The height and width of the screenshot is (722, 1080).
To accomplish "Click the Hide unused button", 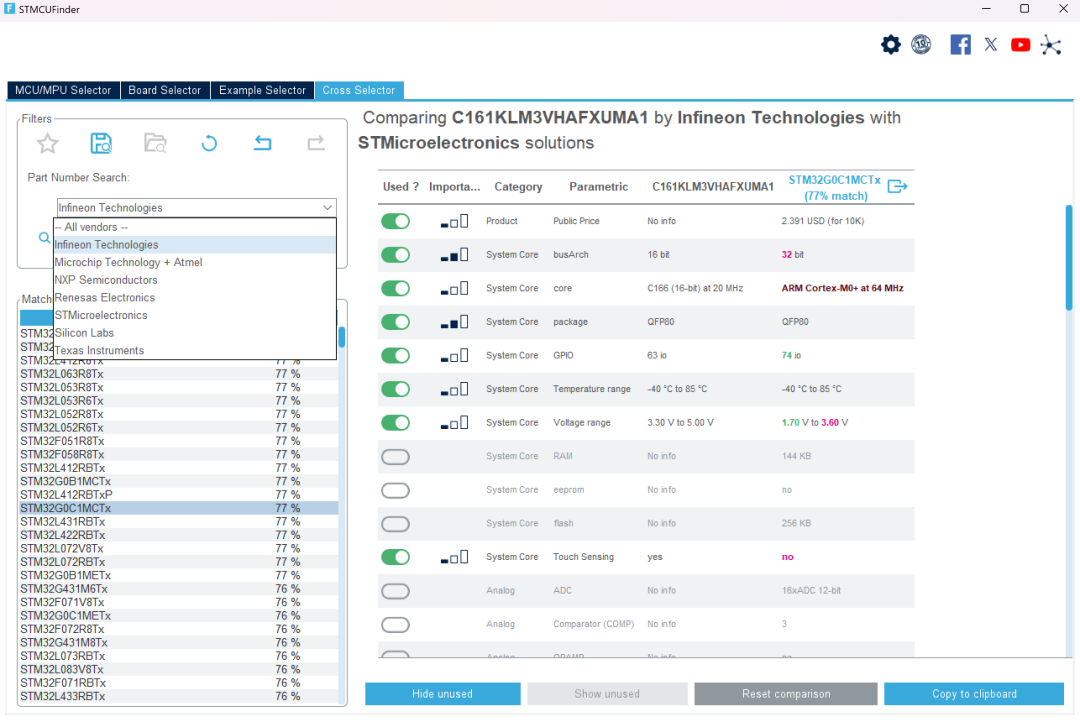I will tap(443, 694).
